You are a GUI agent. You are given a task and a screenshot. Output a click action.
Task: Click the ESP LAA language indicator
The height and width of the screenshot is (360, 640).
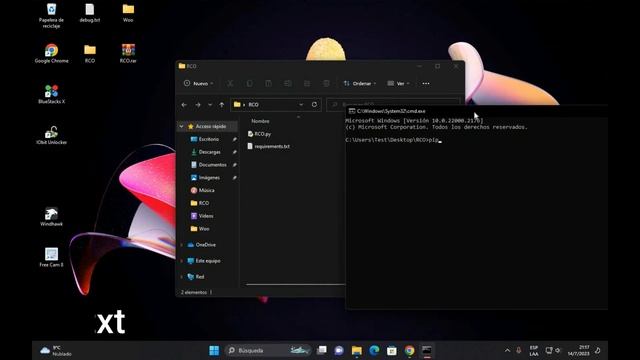534,351
